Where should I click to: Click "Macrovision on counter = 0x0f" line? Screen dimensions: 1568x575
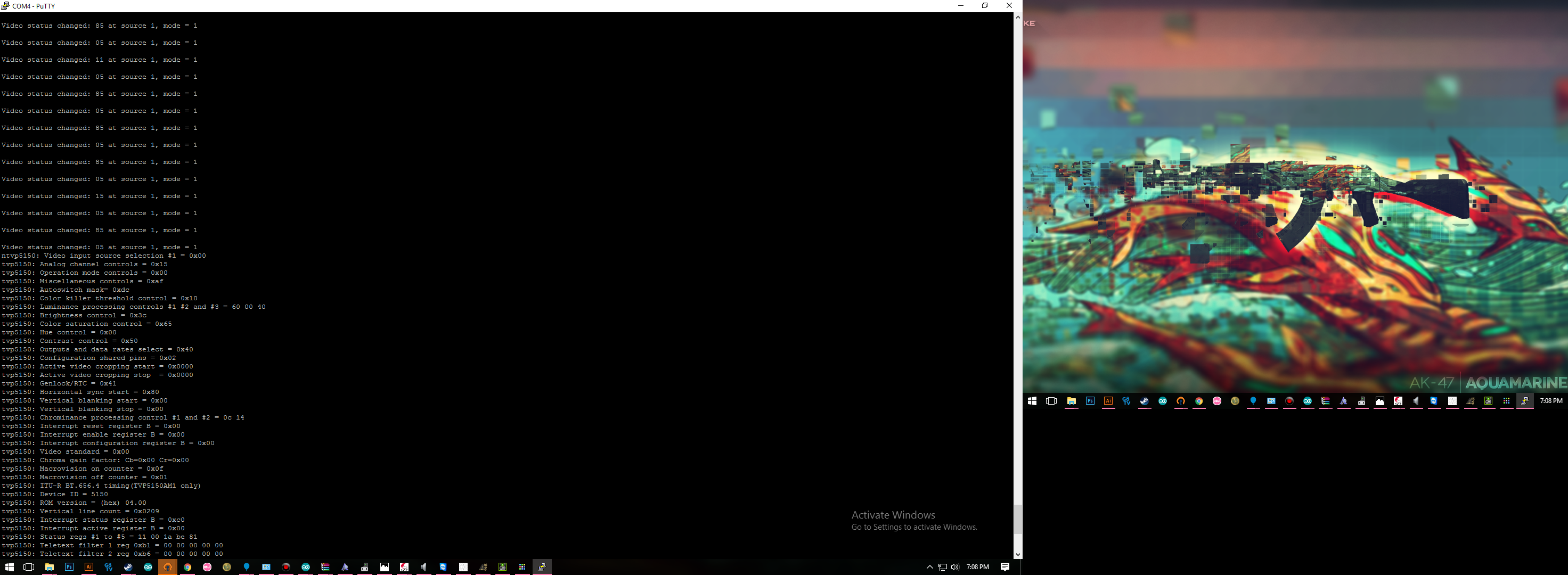point(82,469)
